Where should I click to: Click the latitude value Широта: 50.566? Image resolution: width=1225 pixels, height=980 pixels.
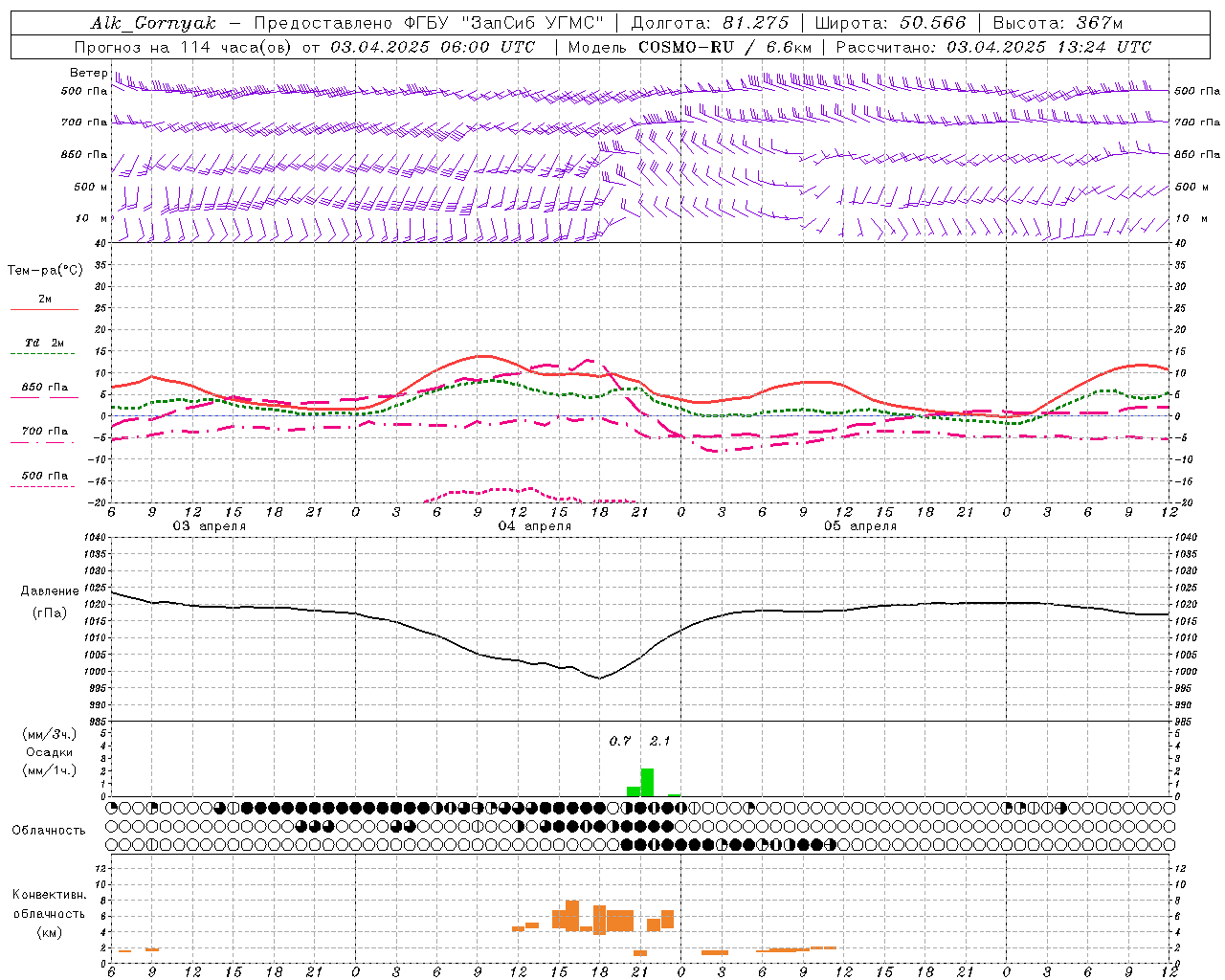pos(890,23)
